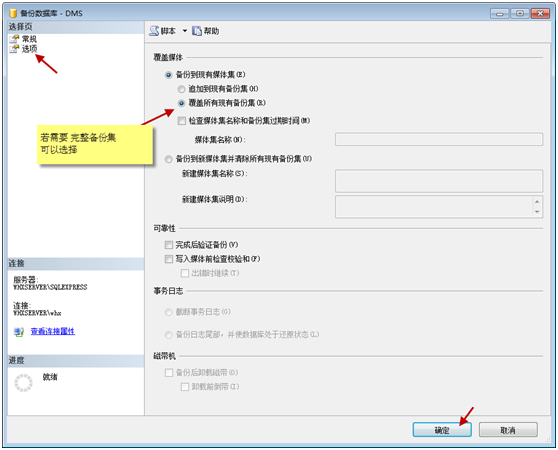Click the database icon in title bar
Image resolution: width=558 pixels, height=450 pixels.
[x=13, y=13]
